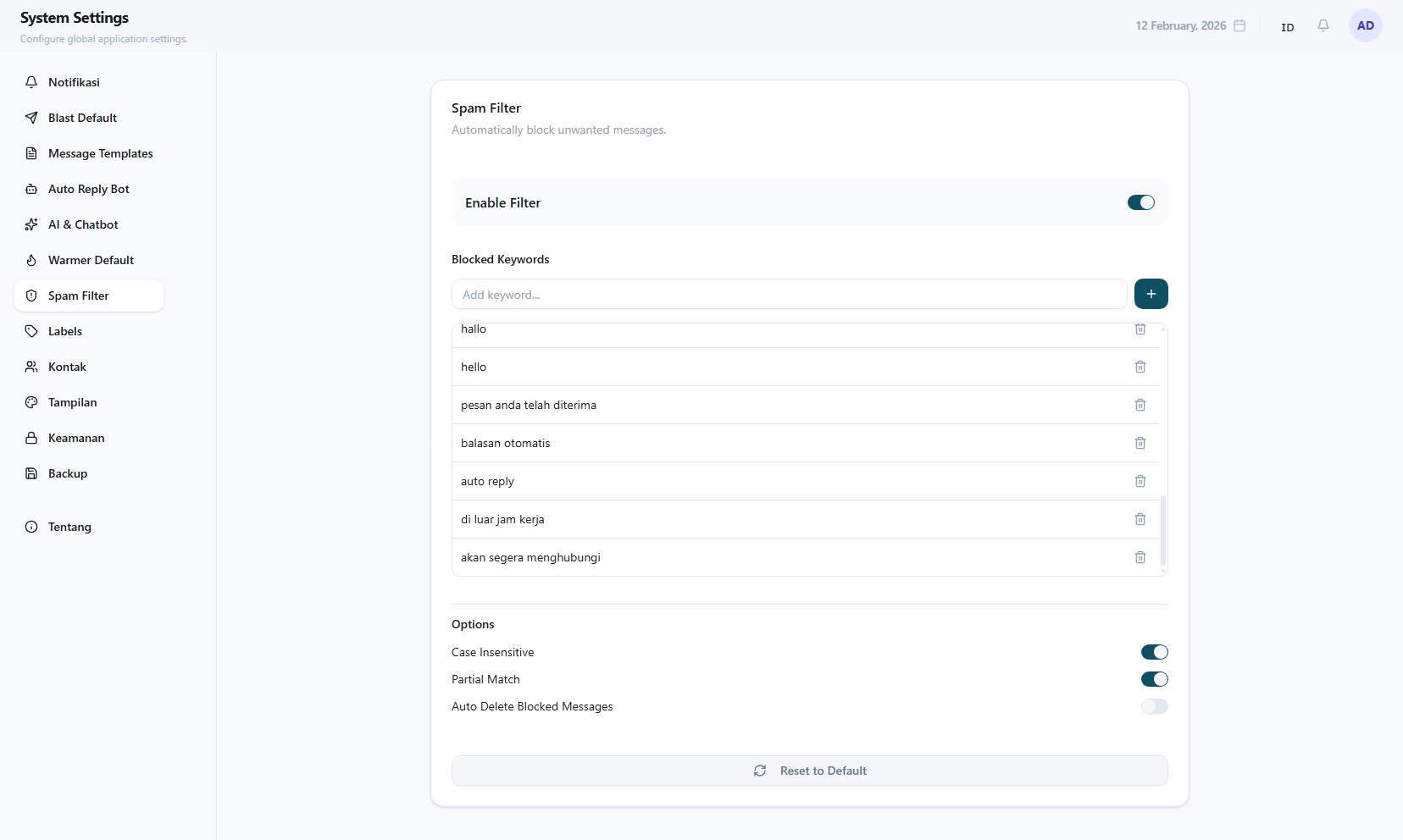Open the AD user avatar menu
This screenshot has height=840, width=1403.
[1365, 25]
